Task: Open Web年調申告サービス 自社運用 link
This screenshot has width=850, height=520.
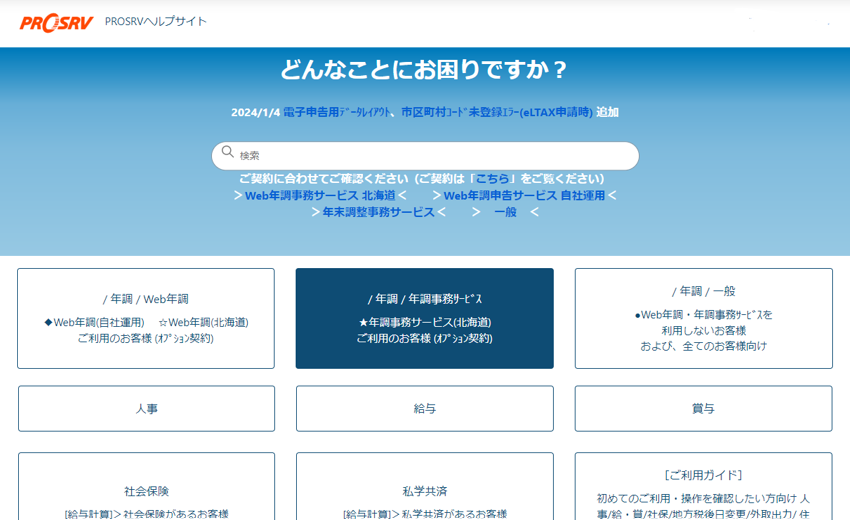Action: [524, 195]
